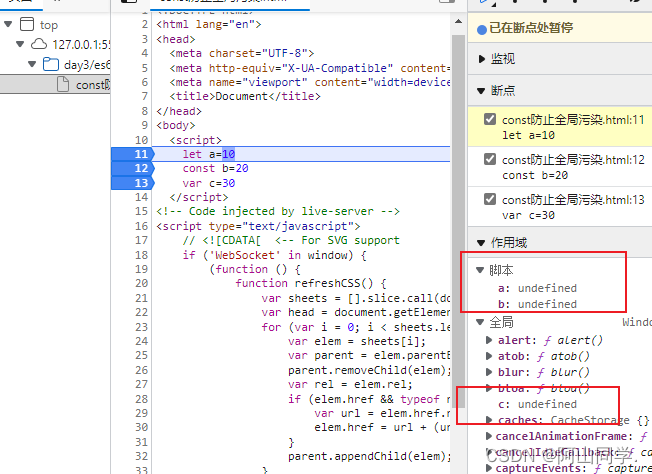
Task: Open the const file in tree
Action: click(x=55, y=84)
